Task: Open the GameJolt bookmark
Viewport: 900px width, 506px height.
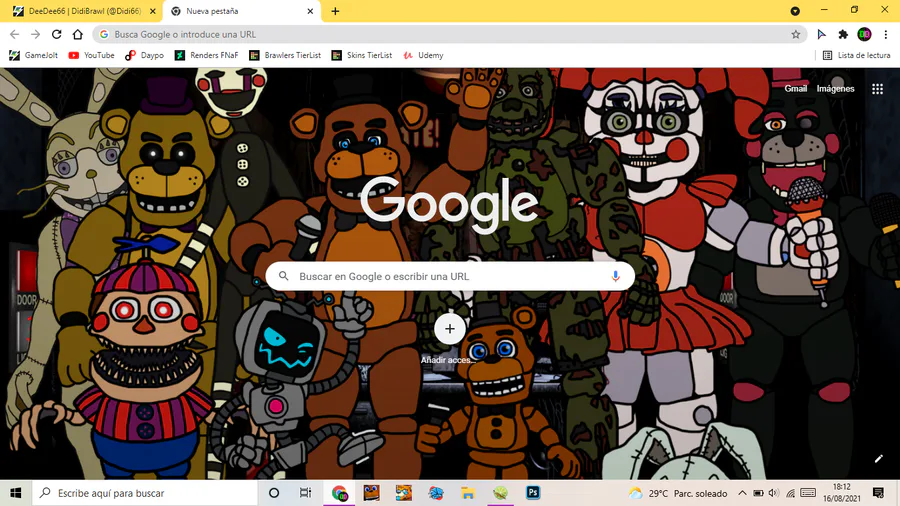Action: click(x=34, y=55)
